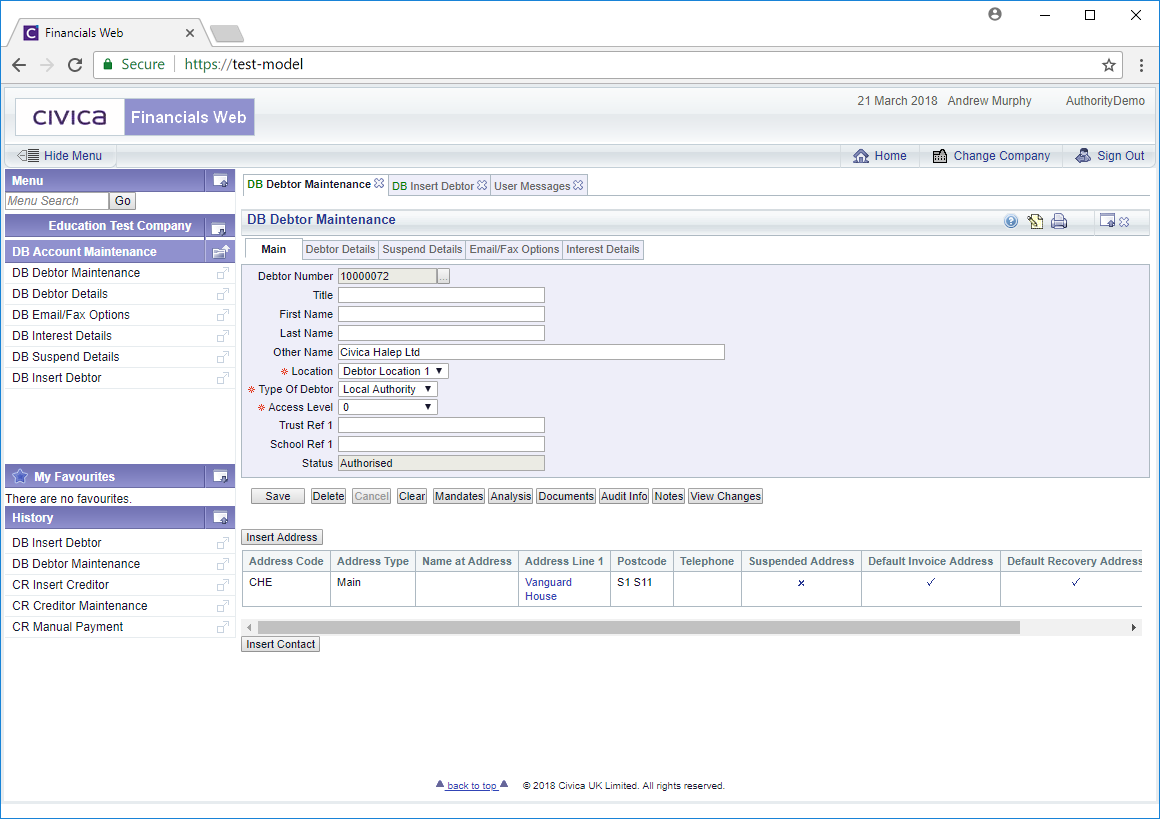
Task: Close the User Messages tab
Action: click(579, 185)
